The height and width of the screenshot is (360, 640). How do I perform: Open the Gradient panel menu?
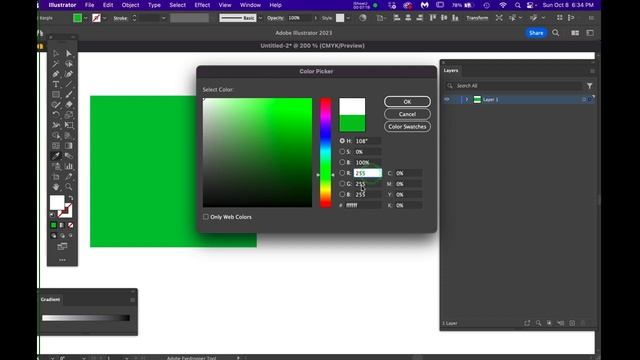[132, 300]
